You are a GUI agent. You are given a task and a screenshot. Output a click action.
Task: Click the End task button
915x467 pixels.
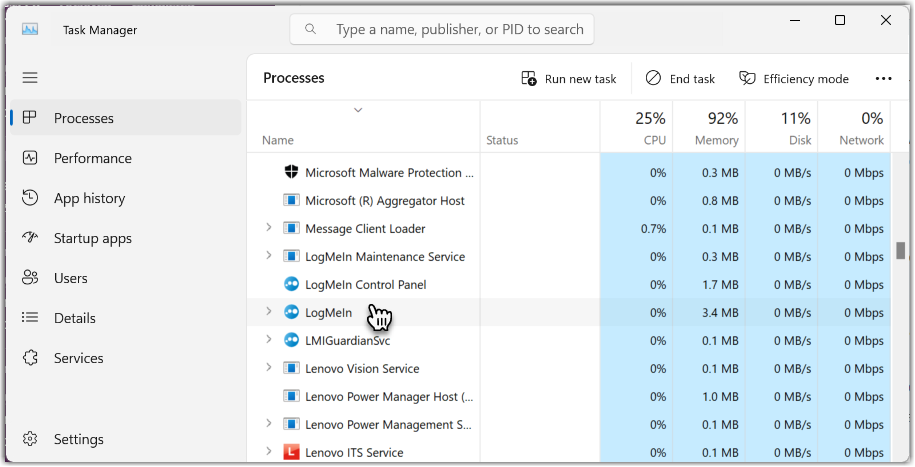coord(680,79)
